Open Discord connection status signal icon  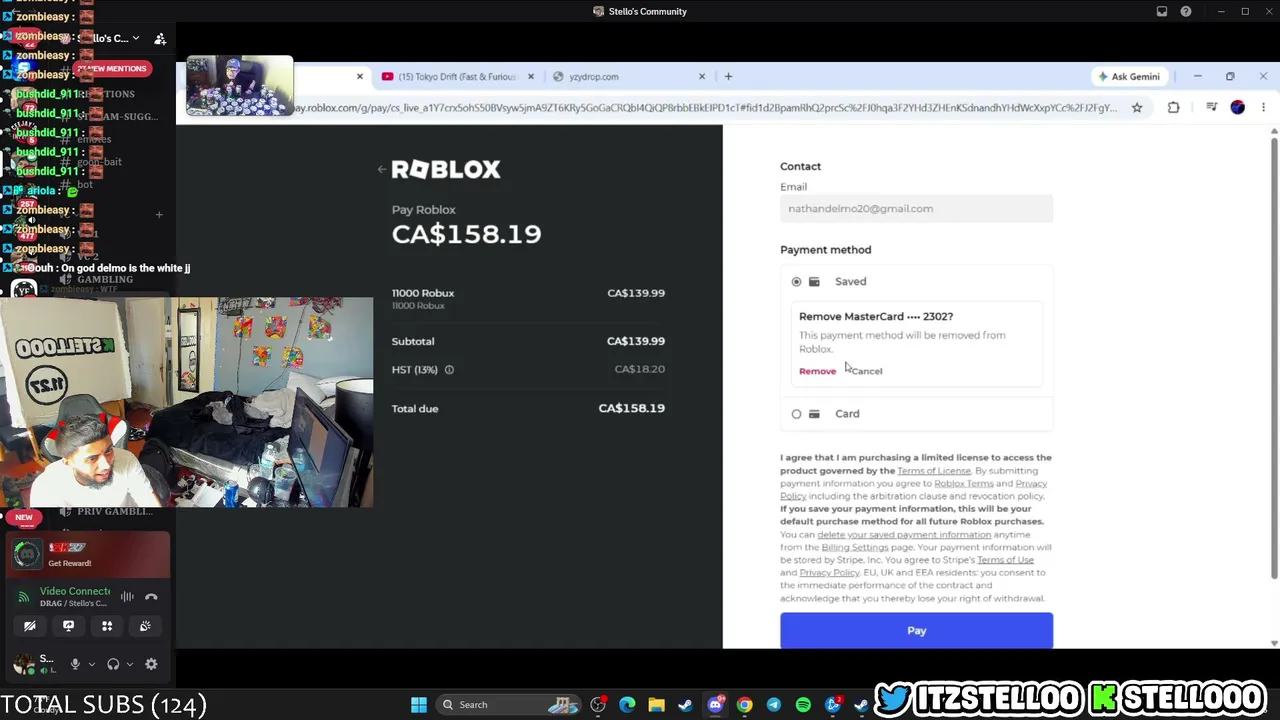[x=24, y=597]
